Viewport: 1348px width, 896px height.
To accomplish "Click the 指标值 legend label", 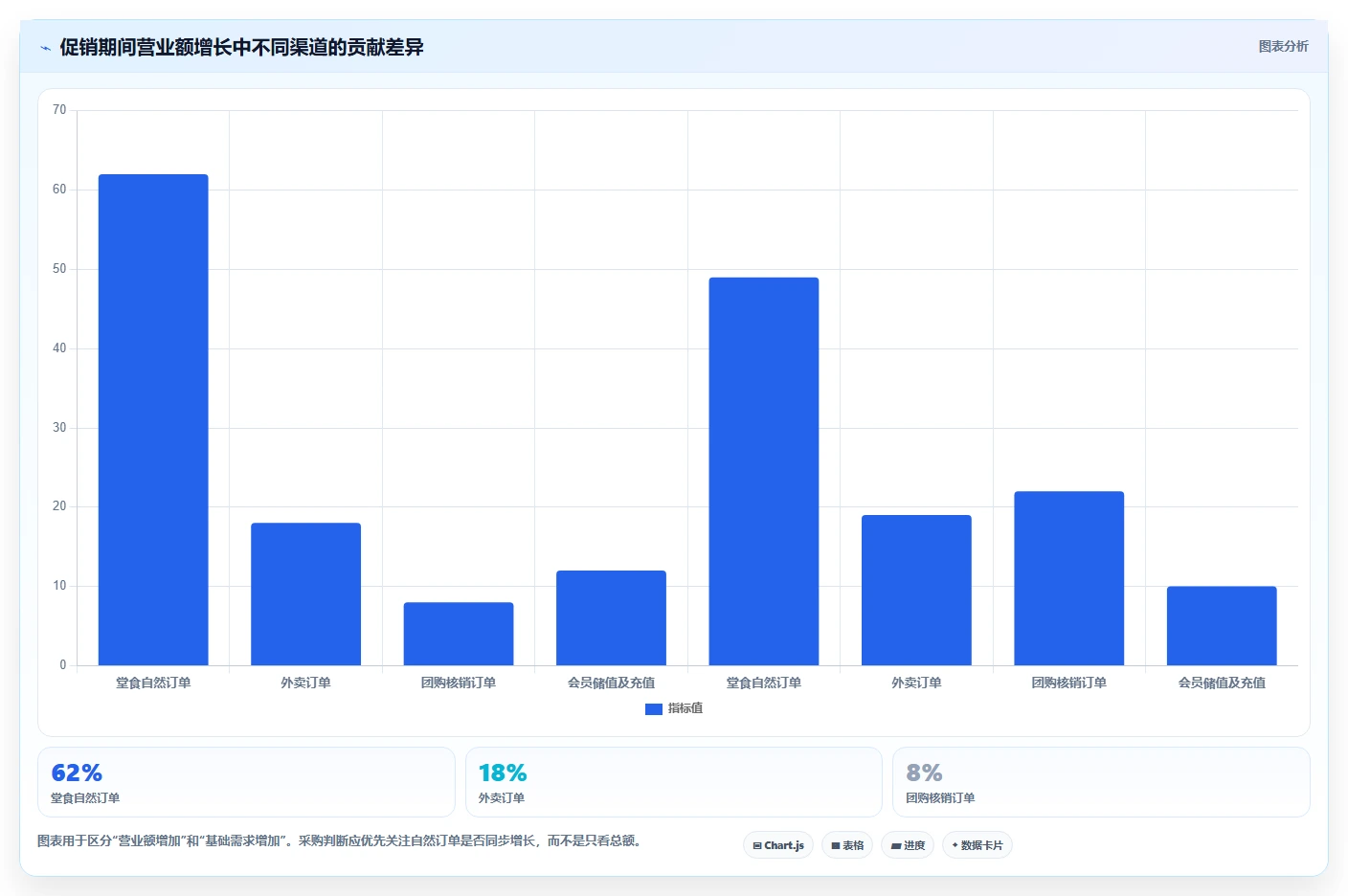I will point(685,708).
